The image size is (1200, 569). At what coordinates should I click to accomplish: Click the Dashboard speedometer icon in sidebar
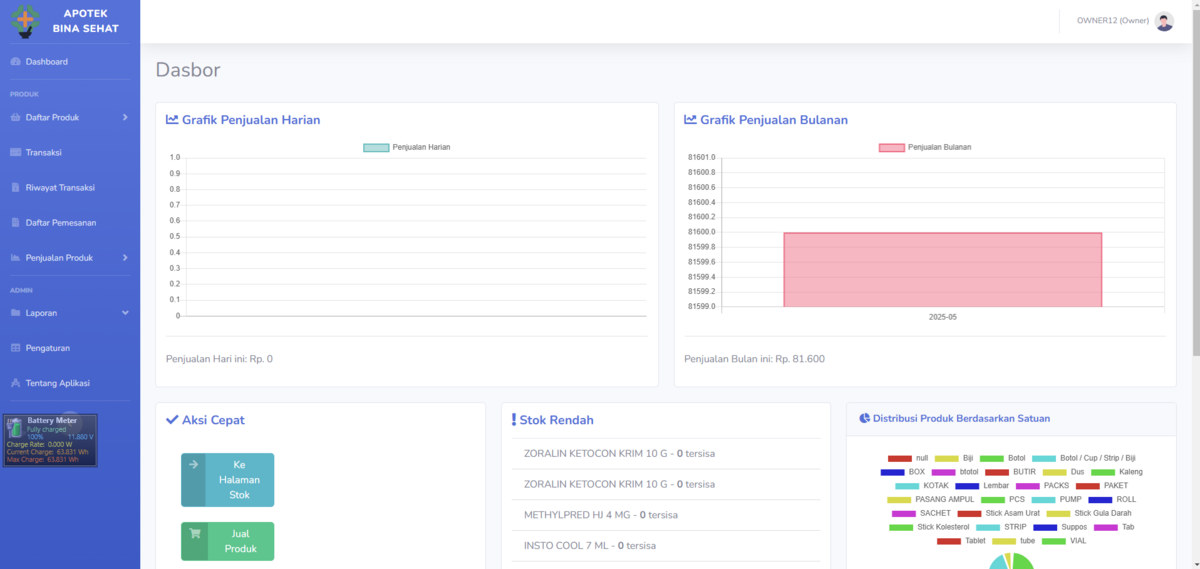click(15, 62)
